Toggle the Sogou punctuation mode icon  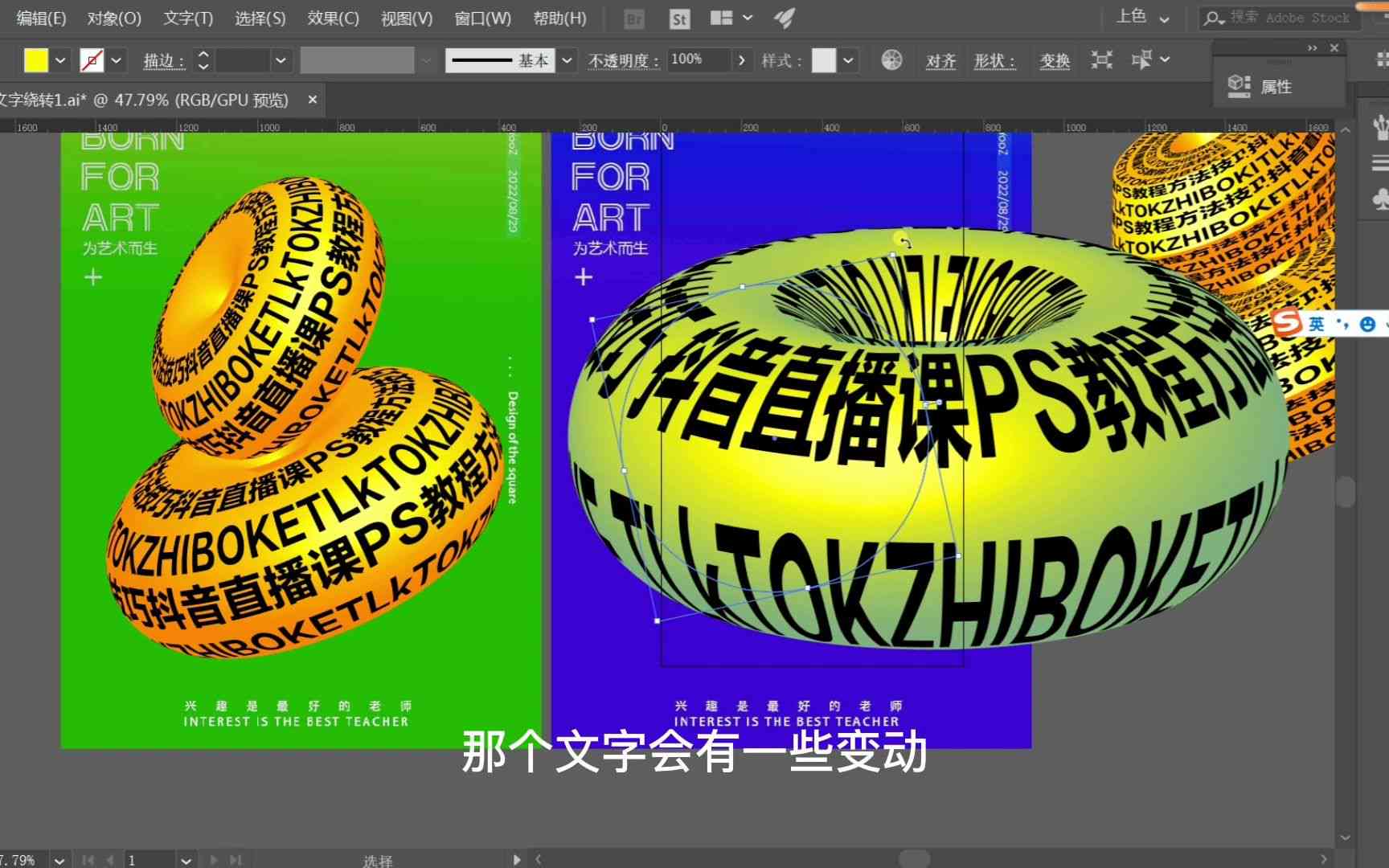coord(1342,324)
